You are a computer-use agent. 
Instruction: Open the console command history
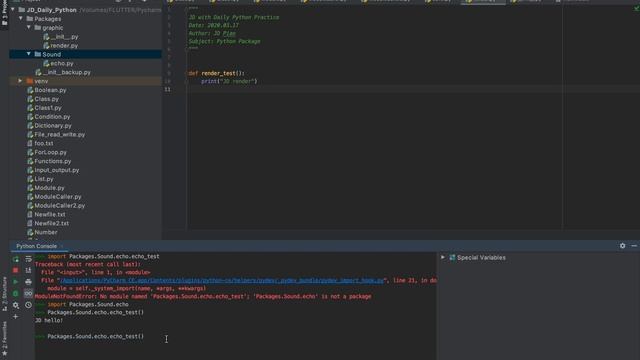pyautogui.click(x=28, y=305)
